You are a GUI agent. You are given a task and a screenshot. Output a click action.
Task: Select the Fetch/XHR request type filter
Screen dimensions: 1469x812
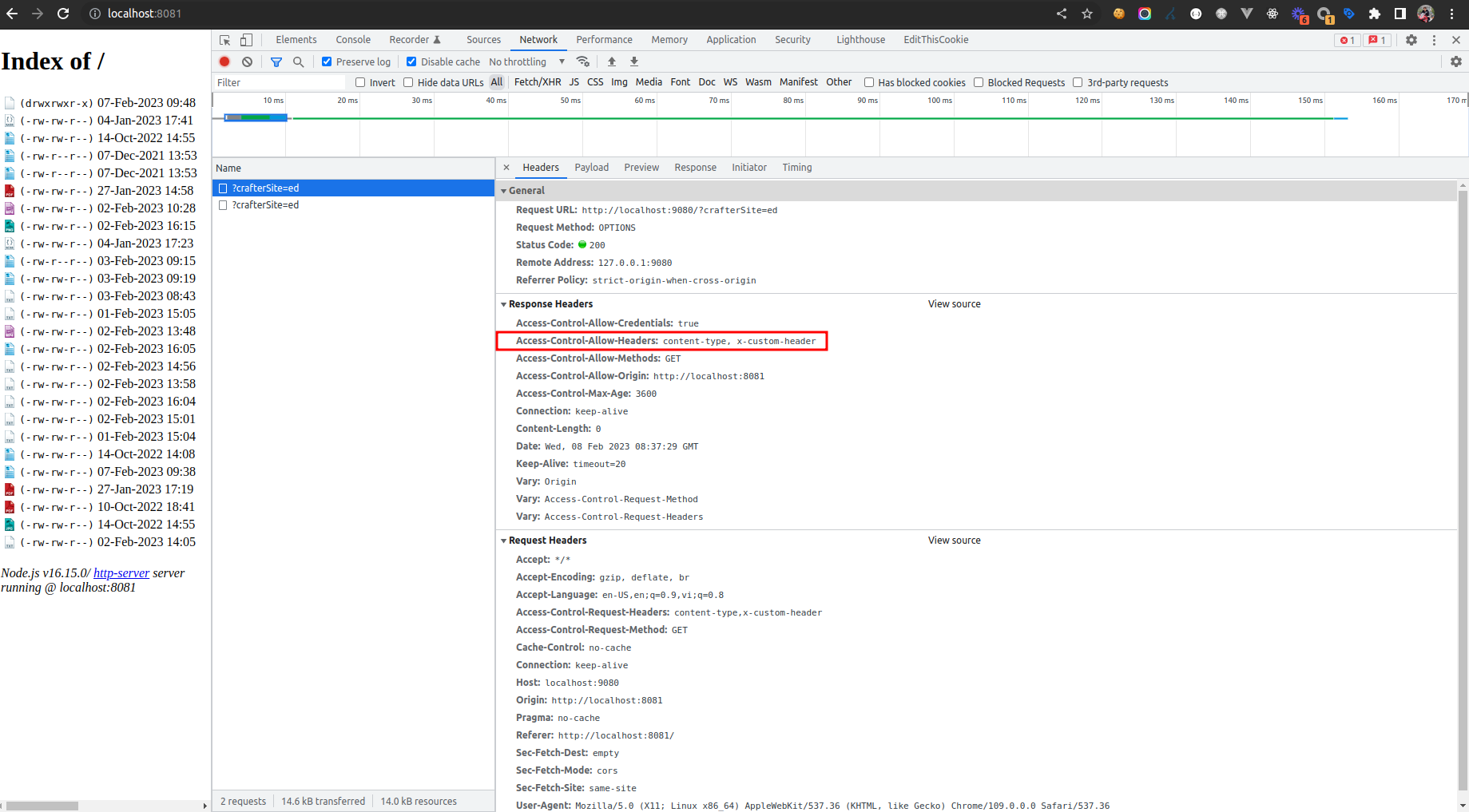pos(537,82)
